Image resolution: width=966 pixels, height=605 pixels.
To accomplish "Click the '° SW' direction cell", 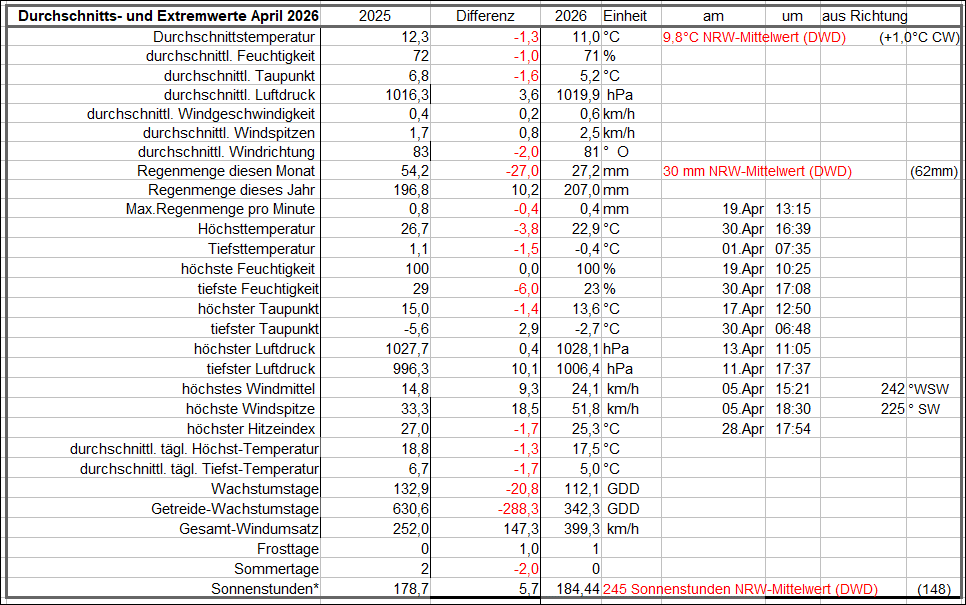I will 924,409.
